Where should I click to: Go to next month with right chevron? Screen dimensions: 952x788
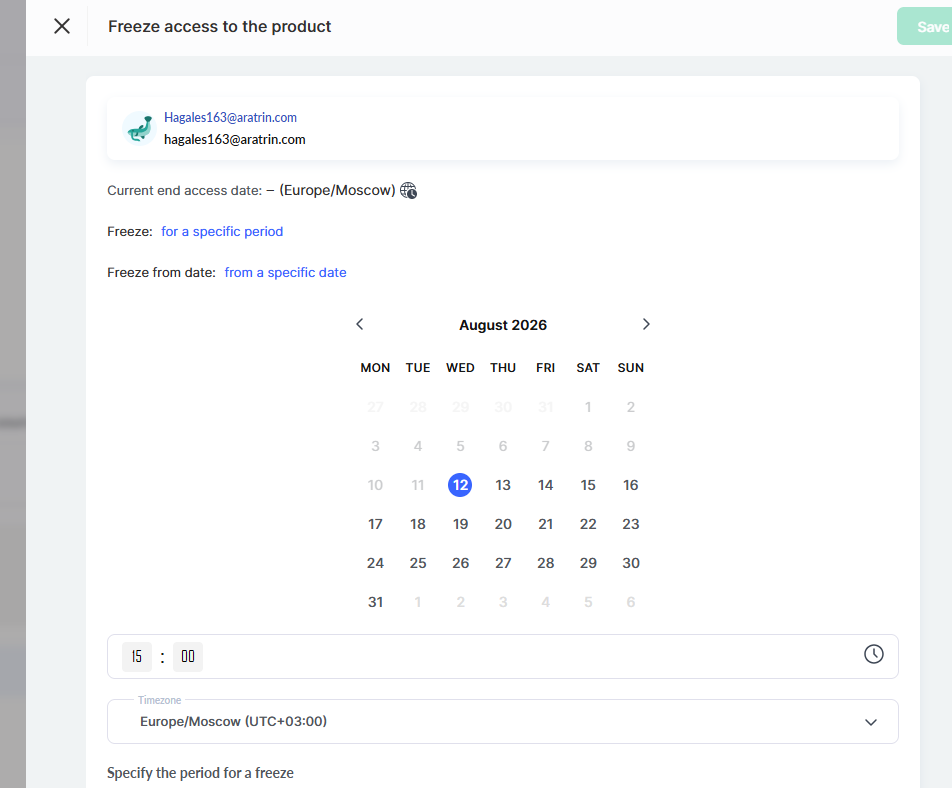point(646,324)
